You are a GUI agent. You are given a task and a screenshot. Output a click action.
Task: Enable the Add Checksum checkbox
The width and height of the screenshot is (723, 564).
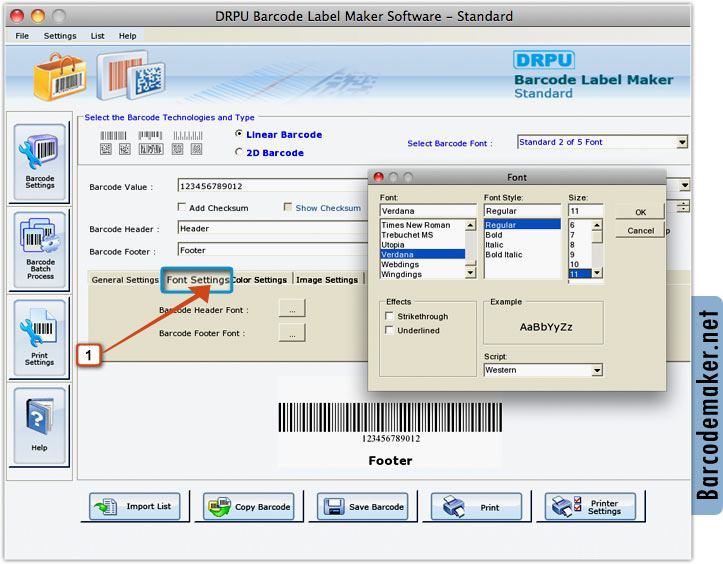point(182,207)
